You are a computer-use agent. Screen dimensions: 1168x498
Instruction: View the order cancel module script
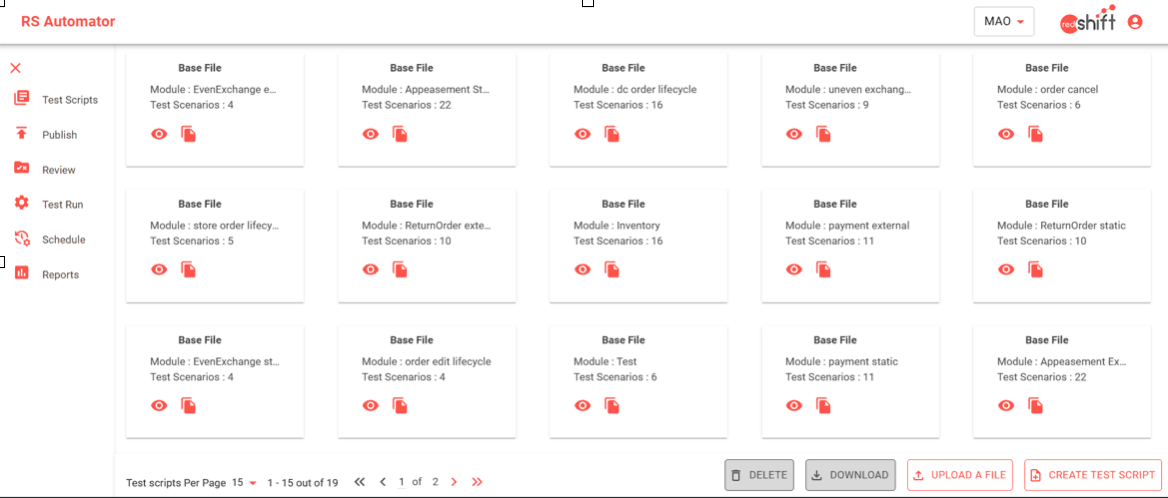pyautogui.click(x=1006, y=134)
